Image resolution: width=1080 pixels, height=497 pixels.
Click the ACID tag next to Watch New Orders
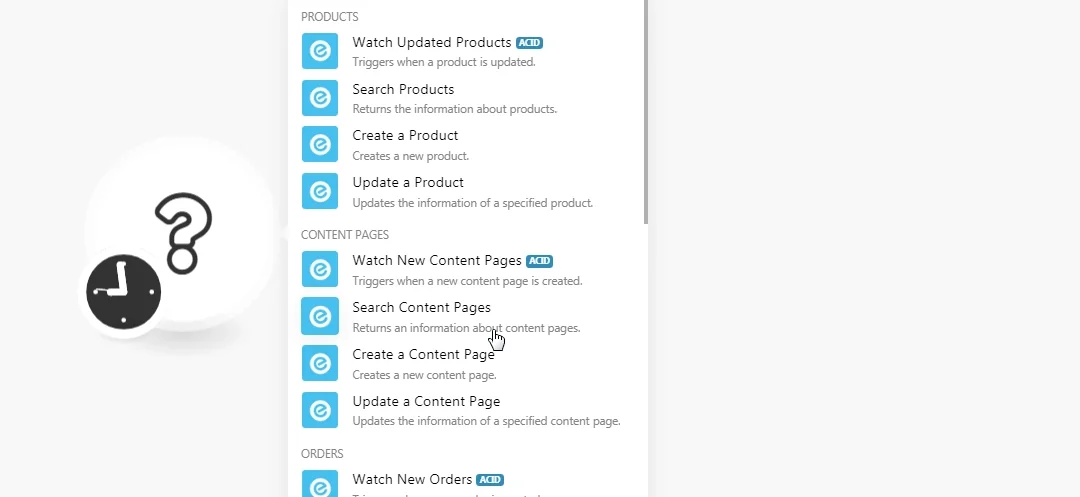pyautogui.click(x=490, y=480)
